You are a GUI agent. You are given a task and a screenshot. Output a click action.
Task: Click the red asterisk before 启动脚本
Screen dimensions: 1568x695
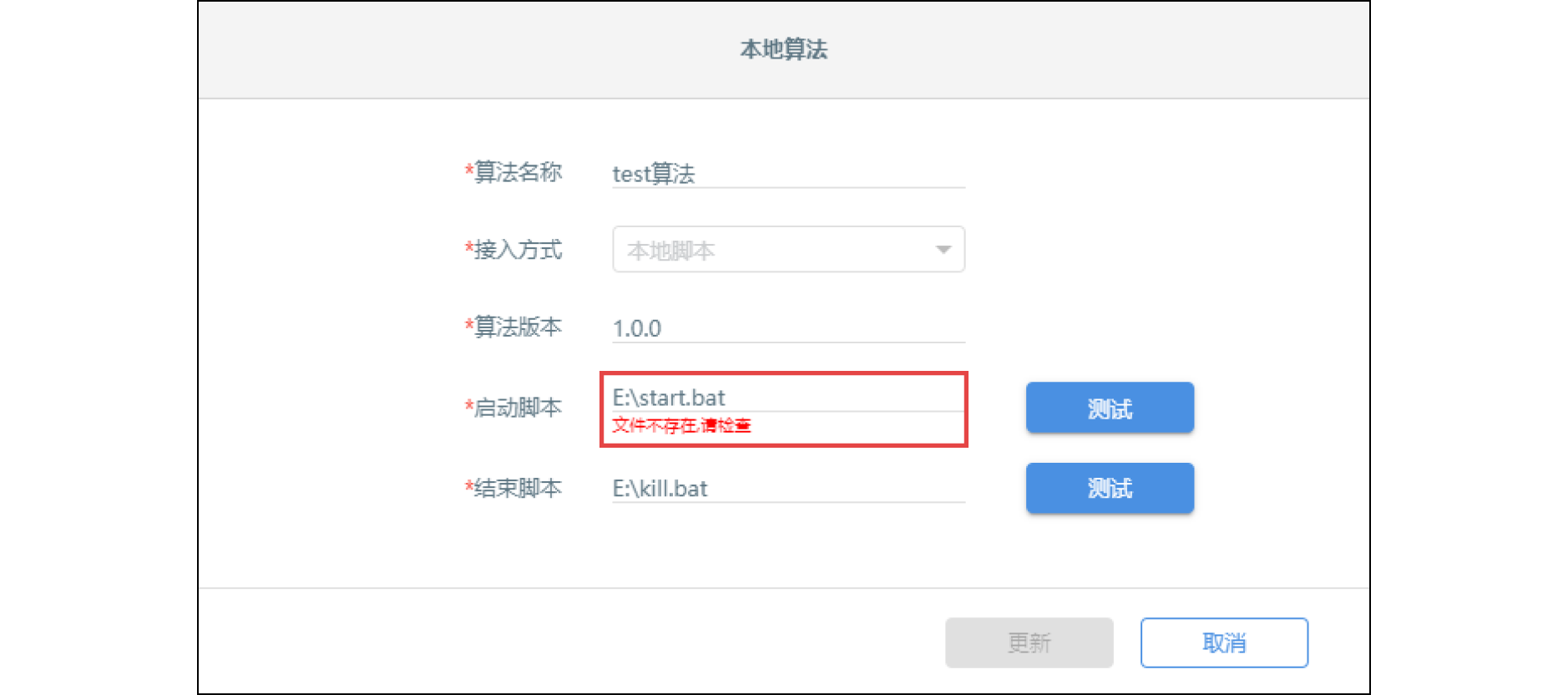[x=469, y=406]
